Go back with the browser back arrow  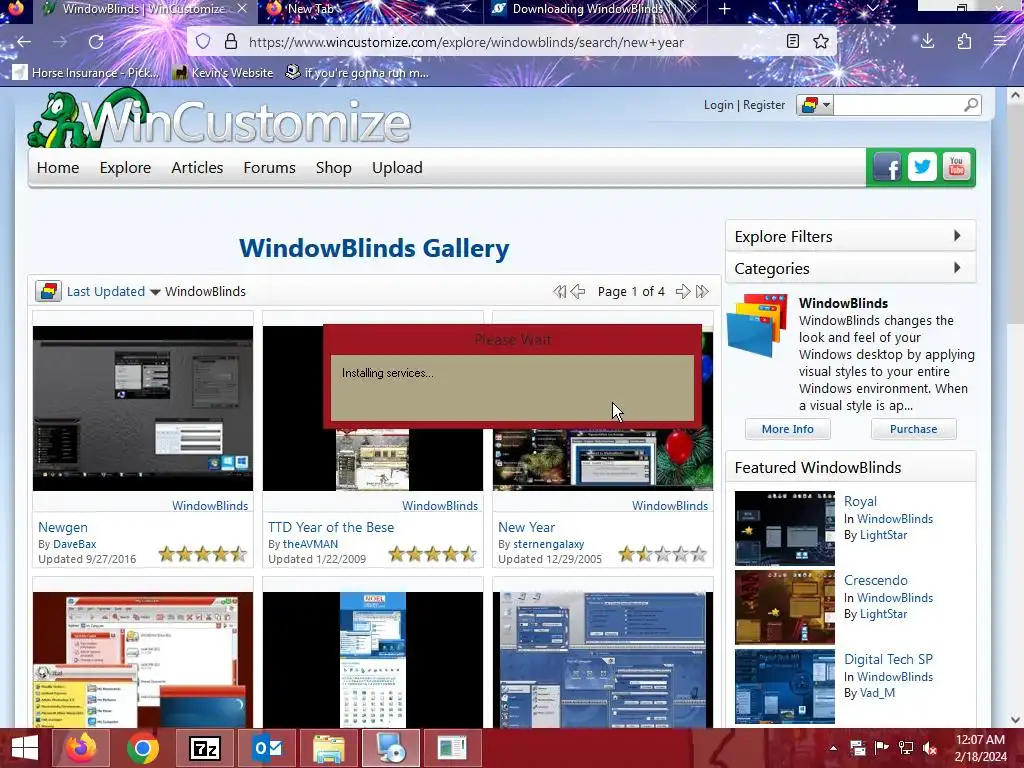coord(24,42)
